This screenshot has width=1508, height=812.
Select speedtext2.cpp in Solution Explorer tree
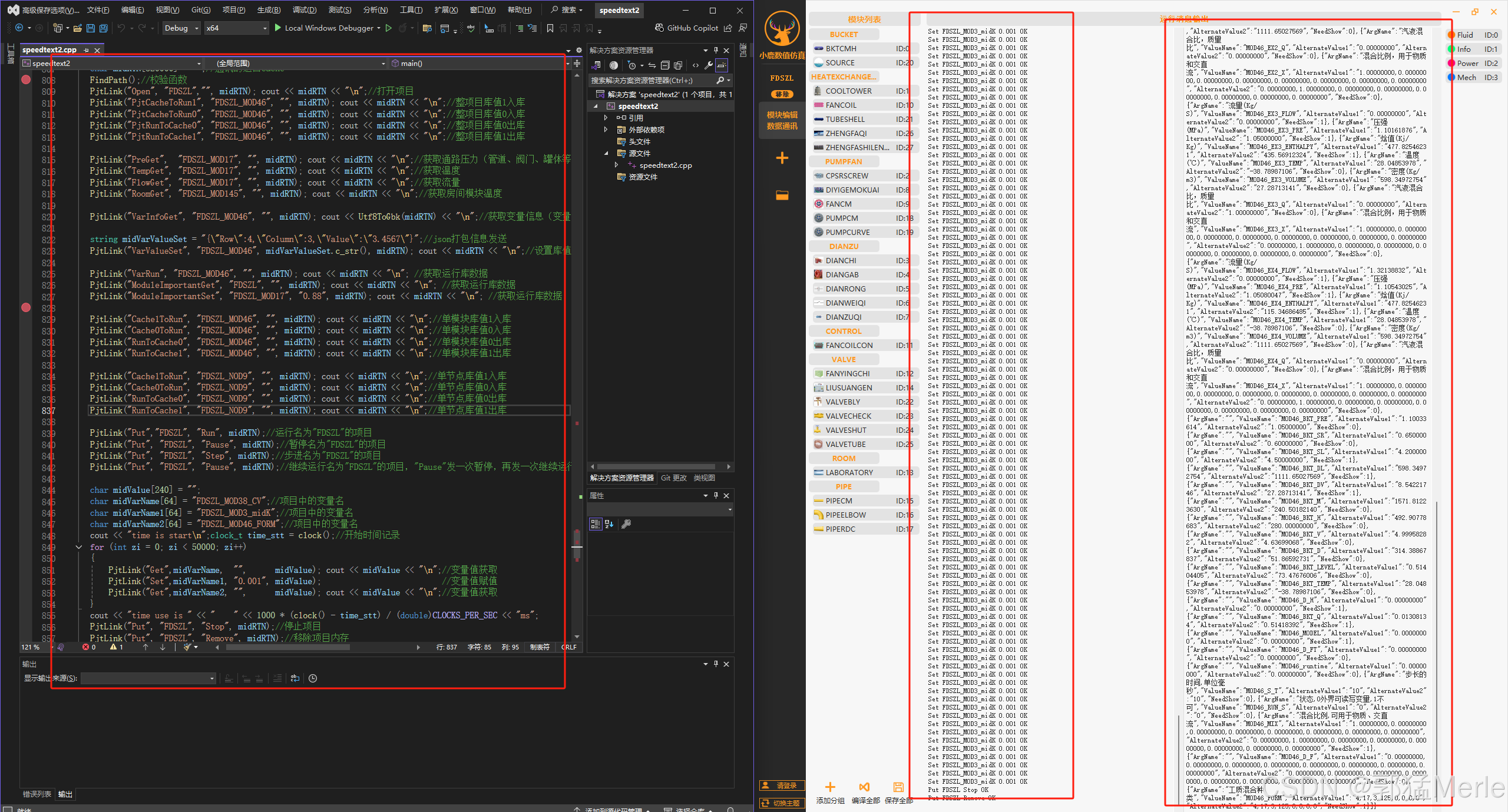click(666, 165)
